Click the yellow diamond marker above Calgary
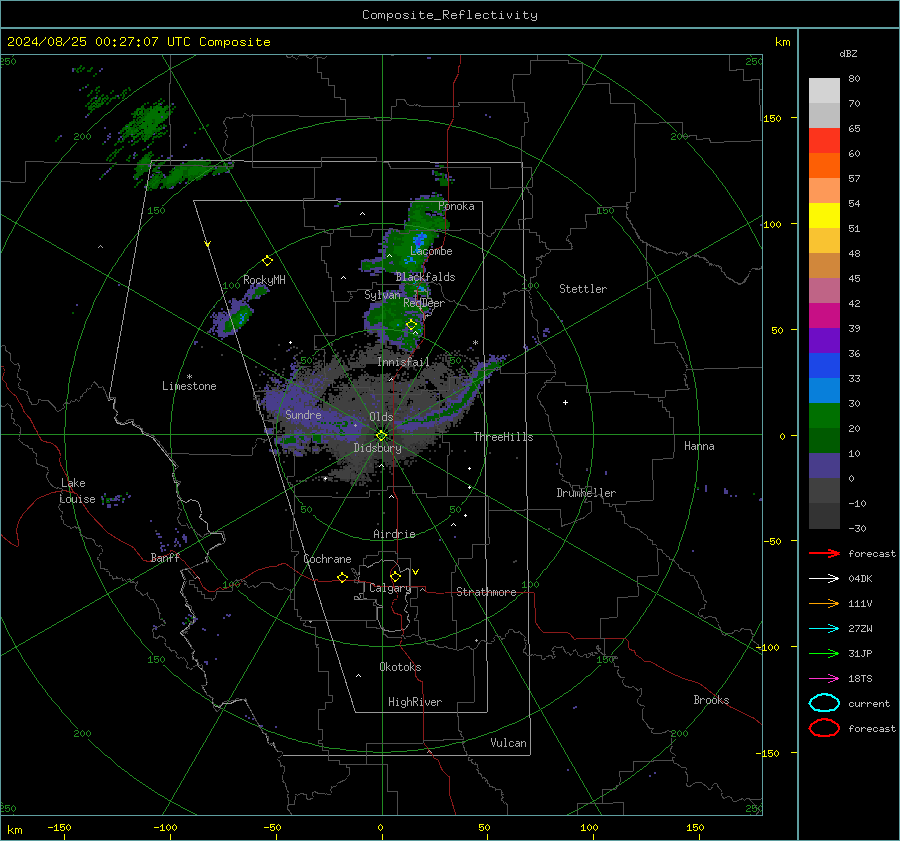The image size is (900, 841). 395,576
